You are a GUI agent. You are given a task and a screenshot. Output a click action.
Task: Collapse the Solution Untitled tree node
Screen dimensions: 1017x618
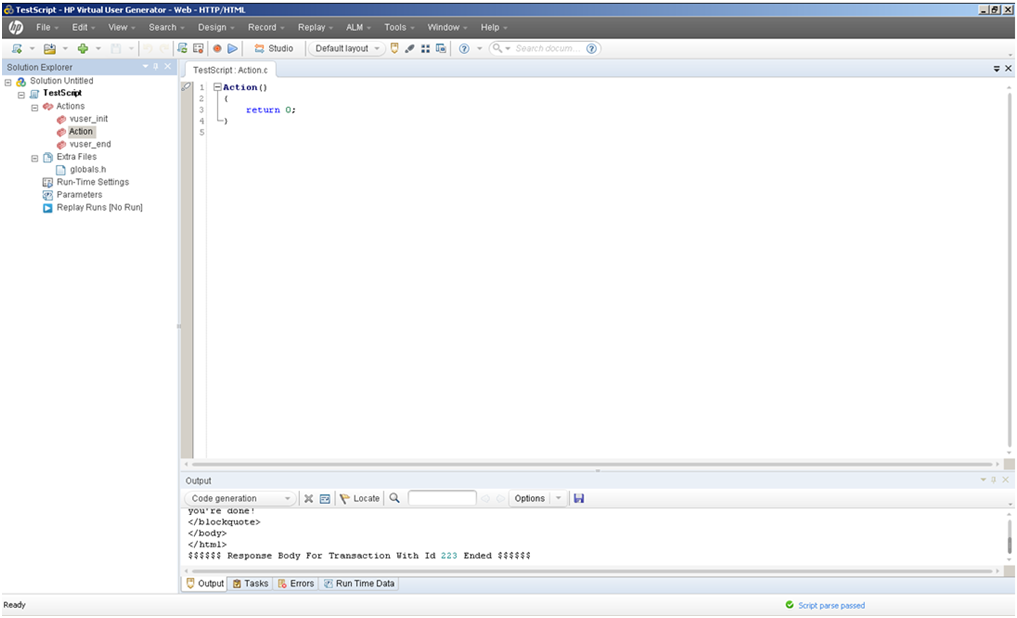pos(8,82)
